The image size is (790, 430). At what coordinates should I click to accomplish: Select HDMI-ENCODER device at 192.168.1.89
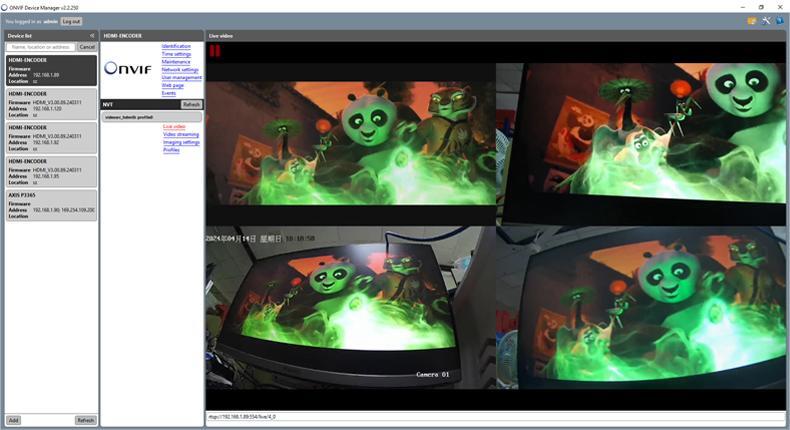(51, 70)
